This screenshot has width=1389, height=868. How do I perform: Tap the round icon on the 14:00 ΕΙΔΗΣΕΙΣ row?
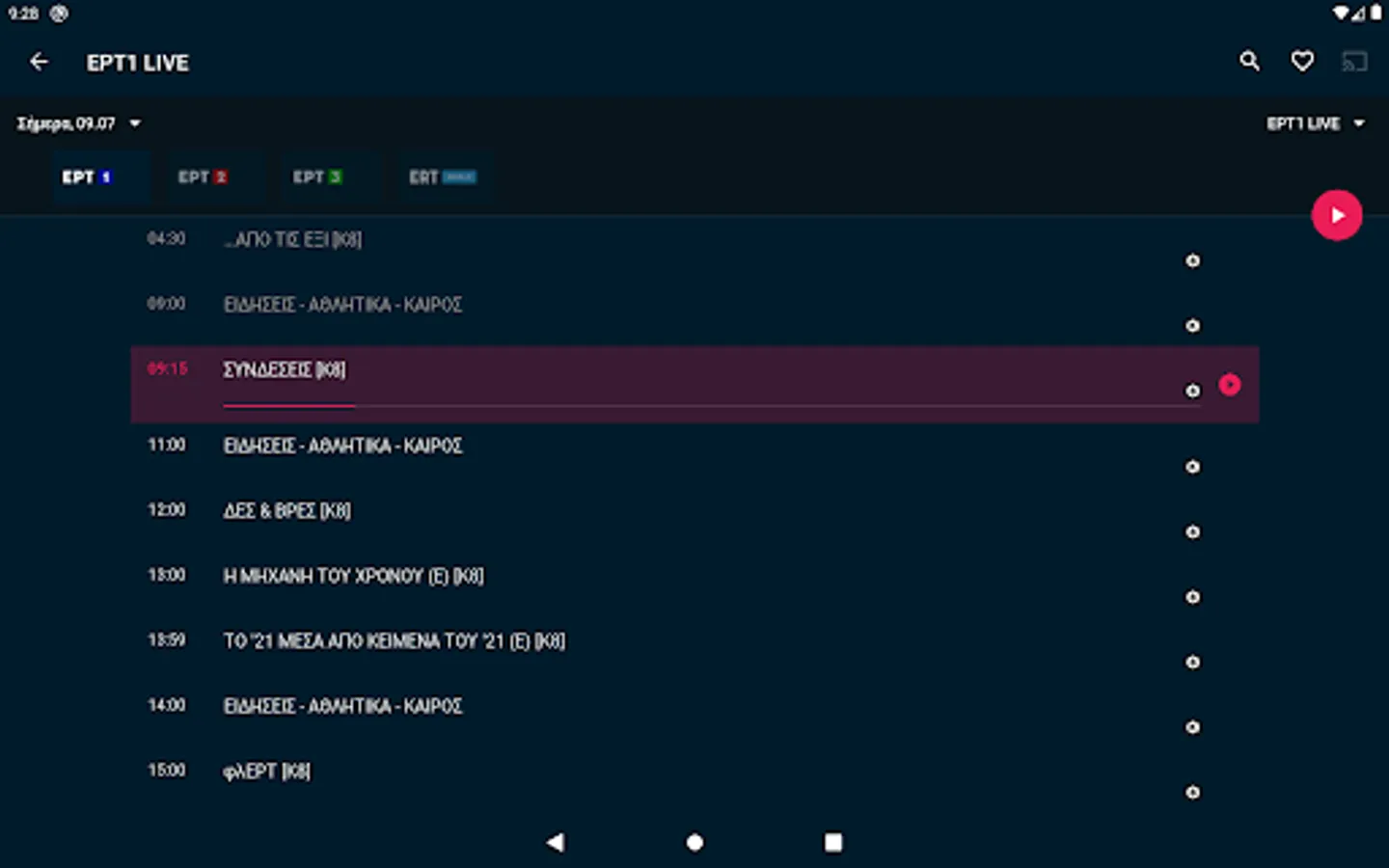point(1193,727)
